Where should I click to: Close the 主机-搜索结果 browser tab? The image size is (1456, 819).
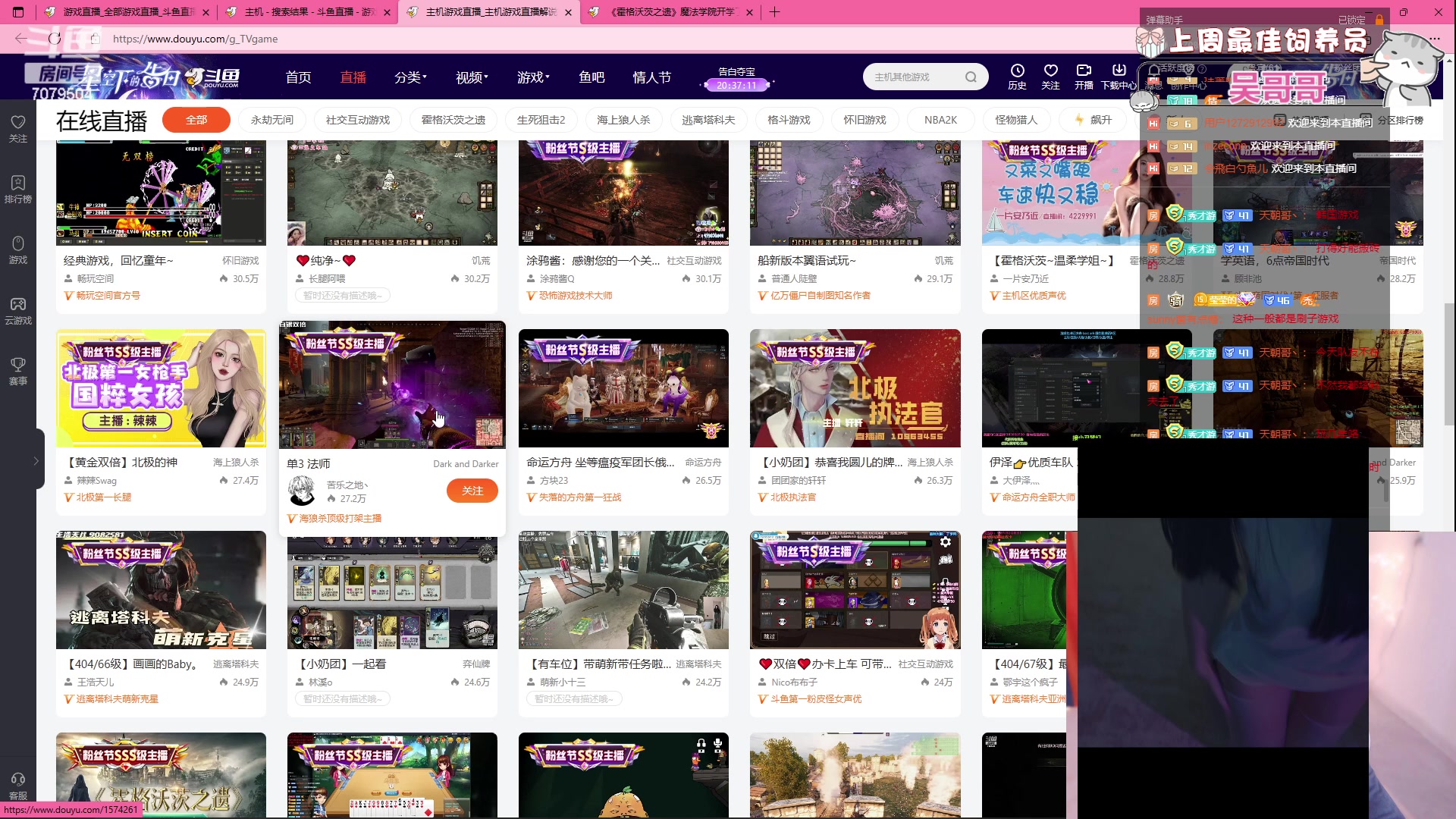point(388,12)
